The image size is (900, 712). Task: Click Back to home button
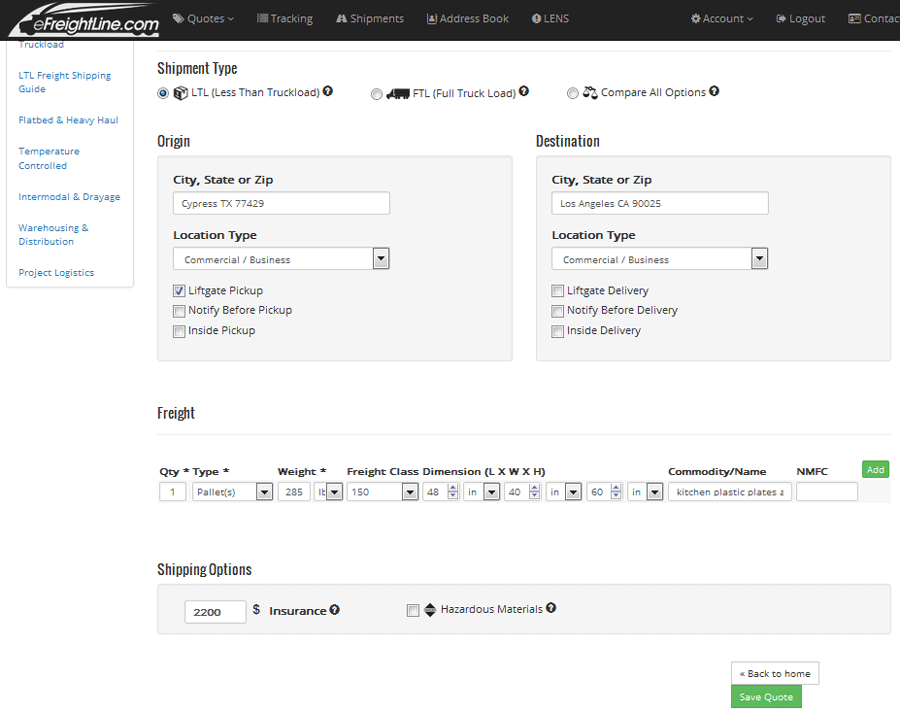775,673
